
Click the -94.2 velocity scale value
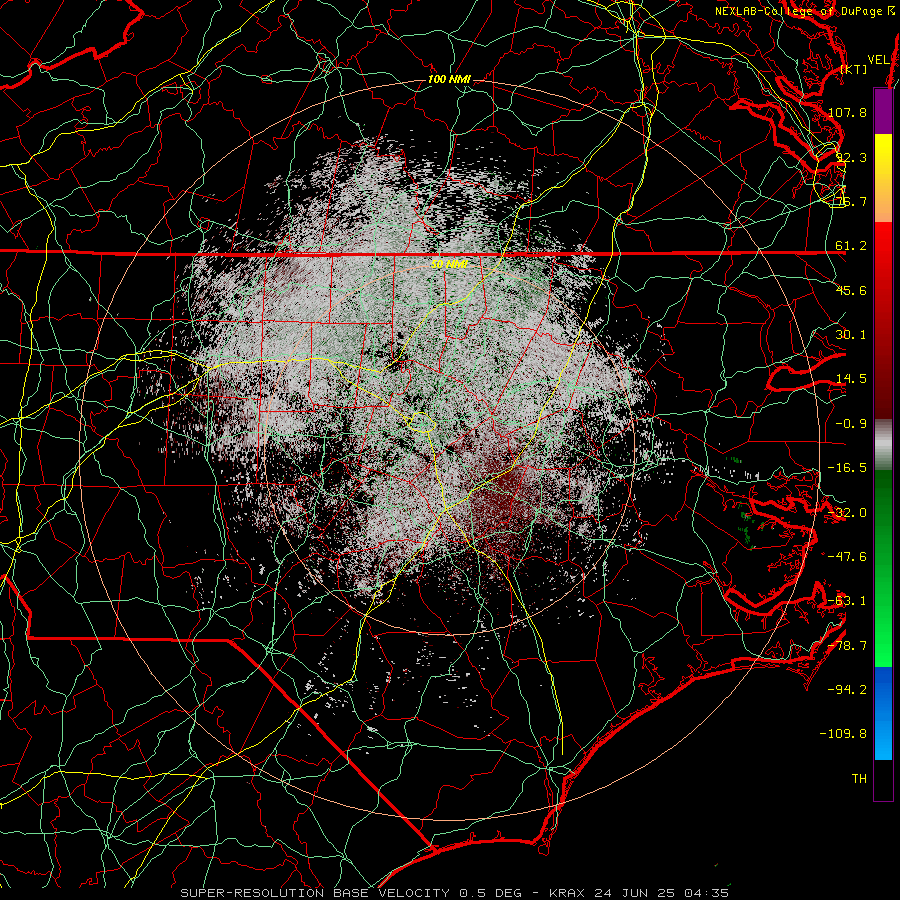[847, 689]
